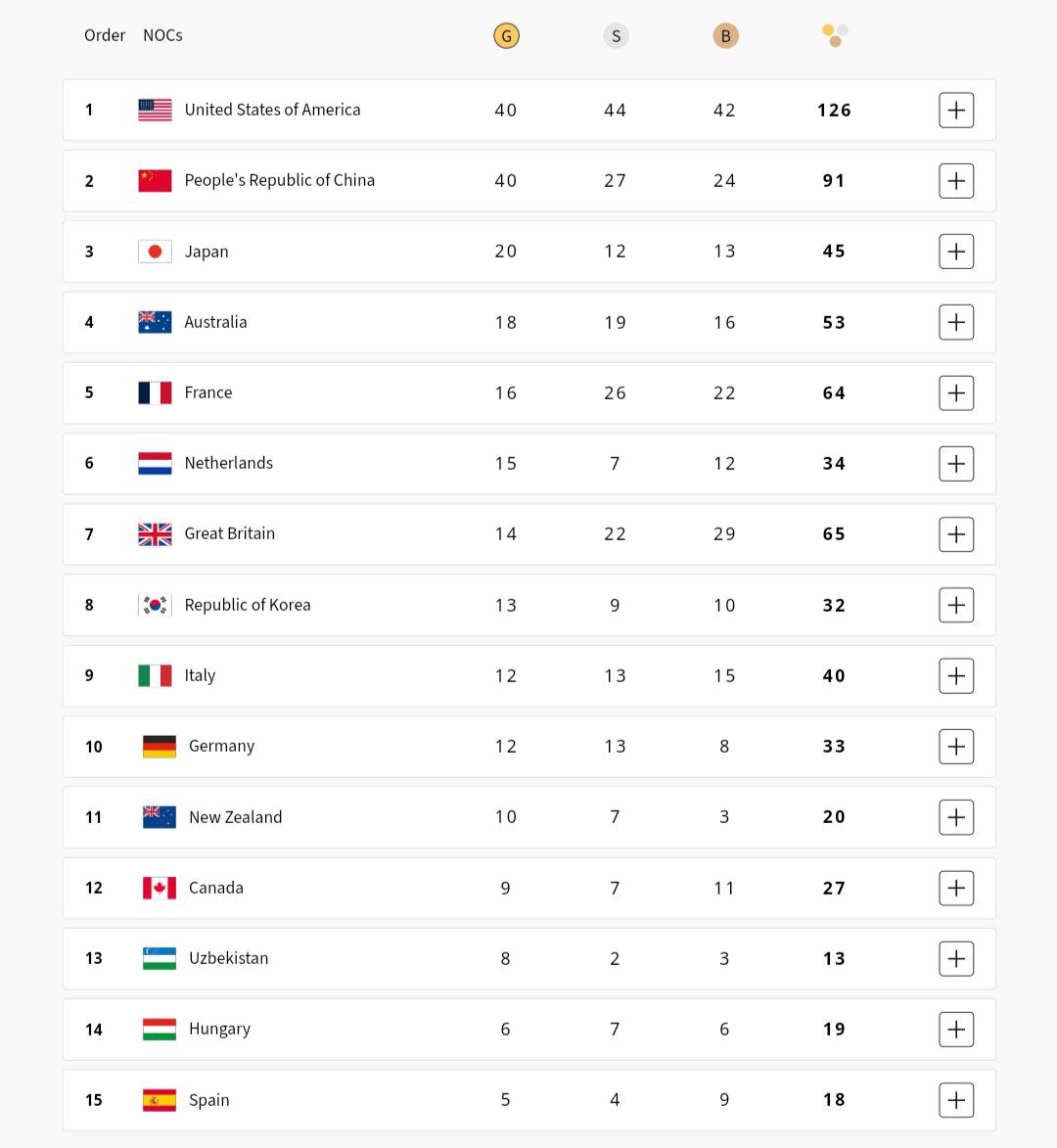Click the NOCs column header
1057x1148 pixels.
tap(162, 34)
